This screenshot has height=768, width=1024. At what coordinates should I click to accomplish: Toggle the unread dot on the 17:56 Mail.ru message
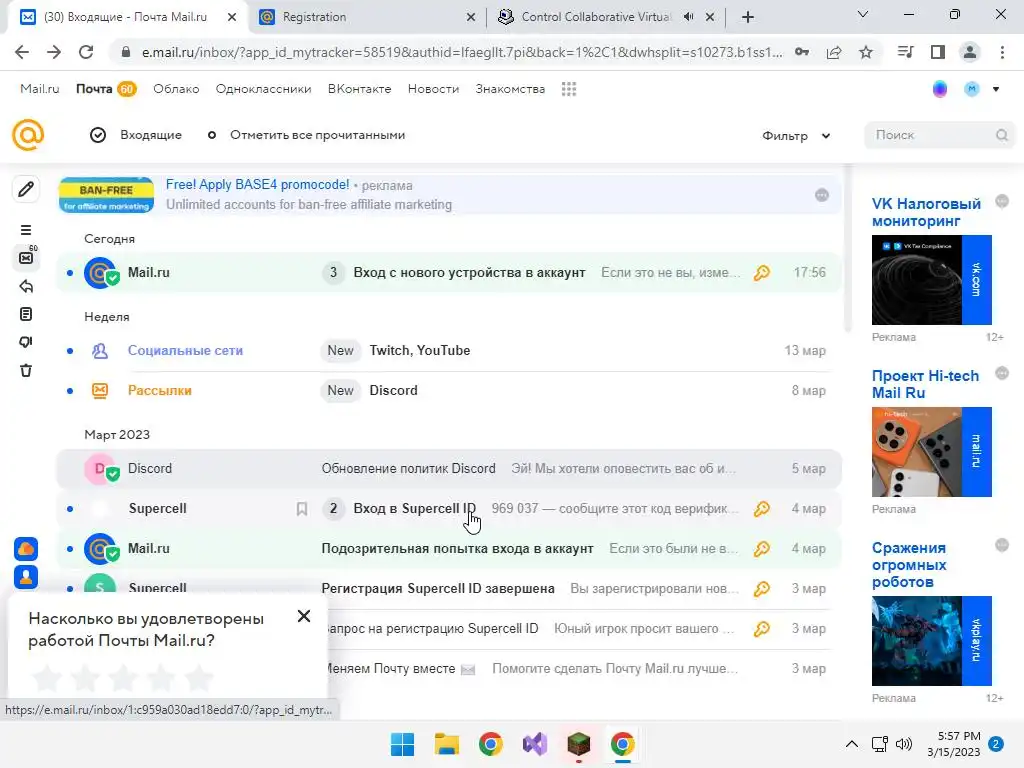pos(70,272)
